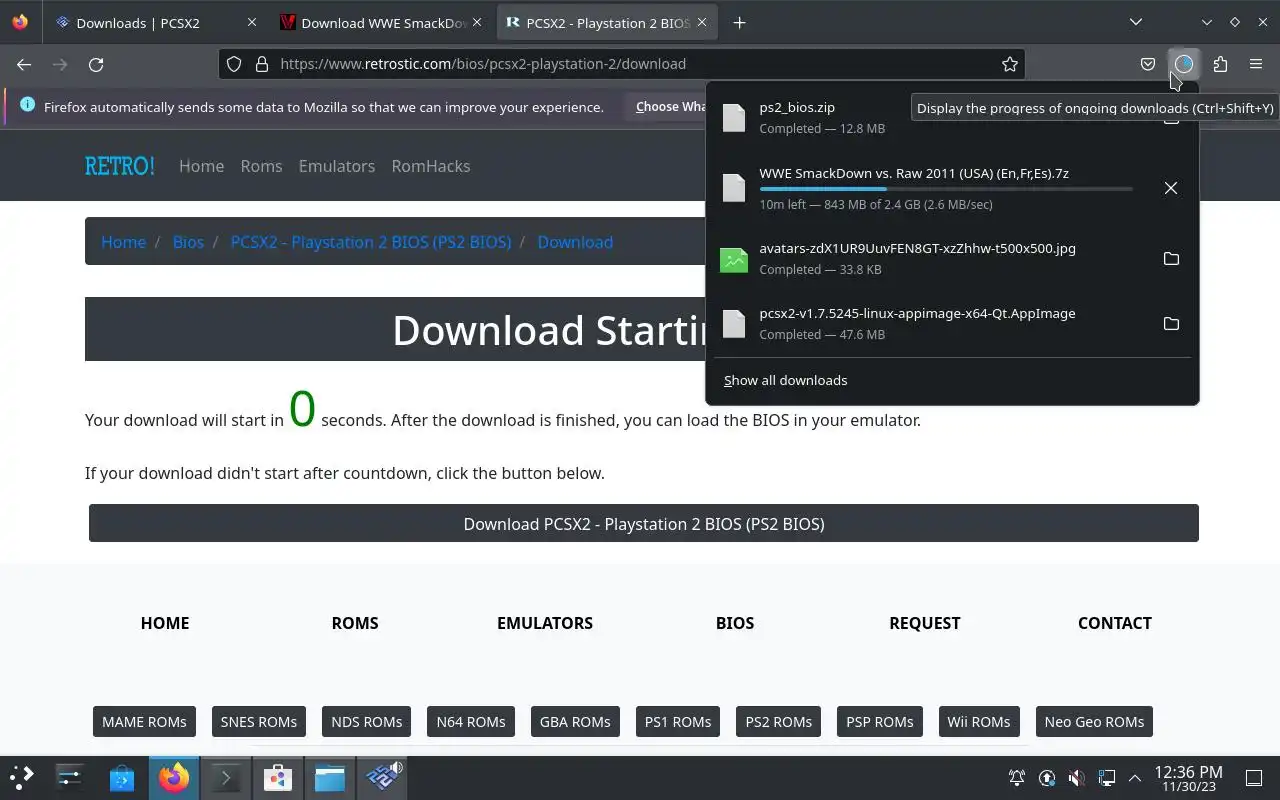This screenshot has height=800, width=1280.
Task: Follow the Bios breadcrumb link
Action: click(188, 242)
